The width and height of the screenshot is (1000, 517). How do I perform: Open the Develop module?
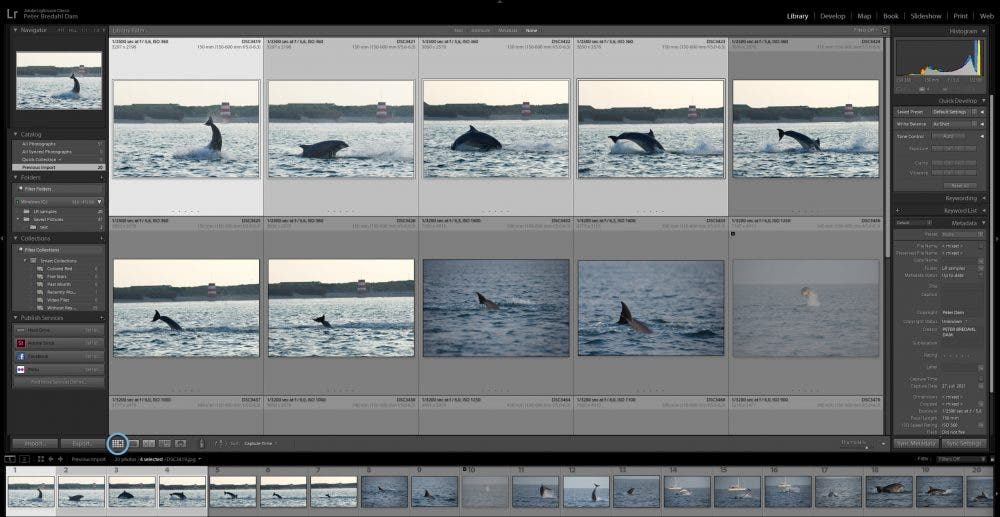coord(832,16)
